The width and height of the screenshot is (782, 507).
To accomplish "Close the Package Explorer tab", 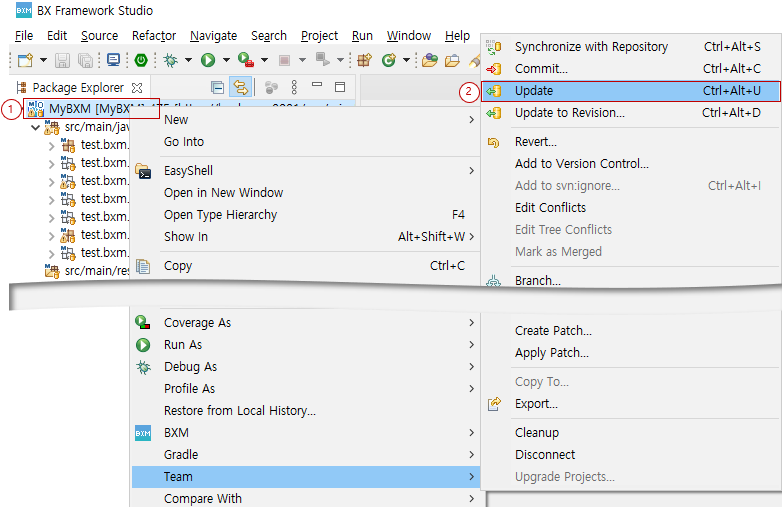I will click(137, 88).
